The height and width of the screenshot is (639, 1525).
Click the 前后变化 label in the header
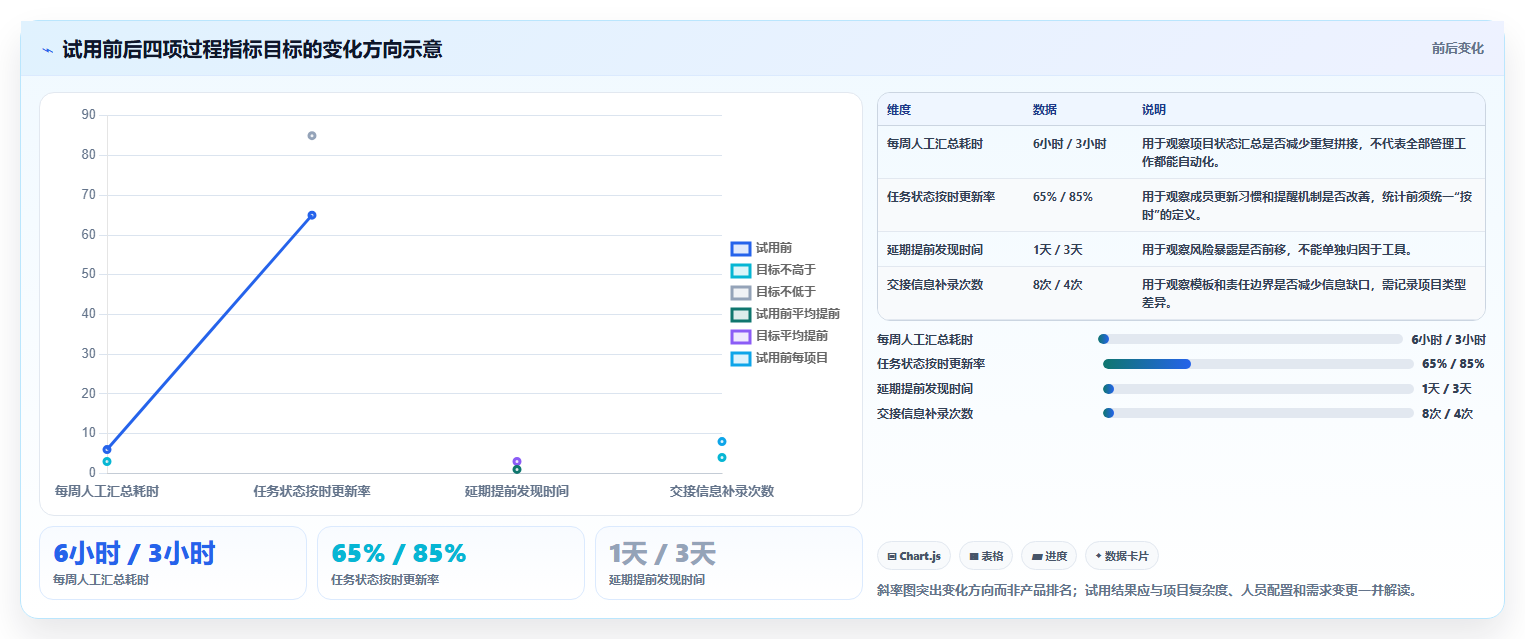(x=1457, y=48)
